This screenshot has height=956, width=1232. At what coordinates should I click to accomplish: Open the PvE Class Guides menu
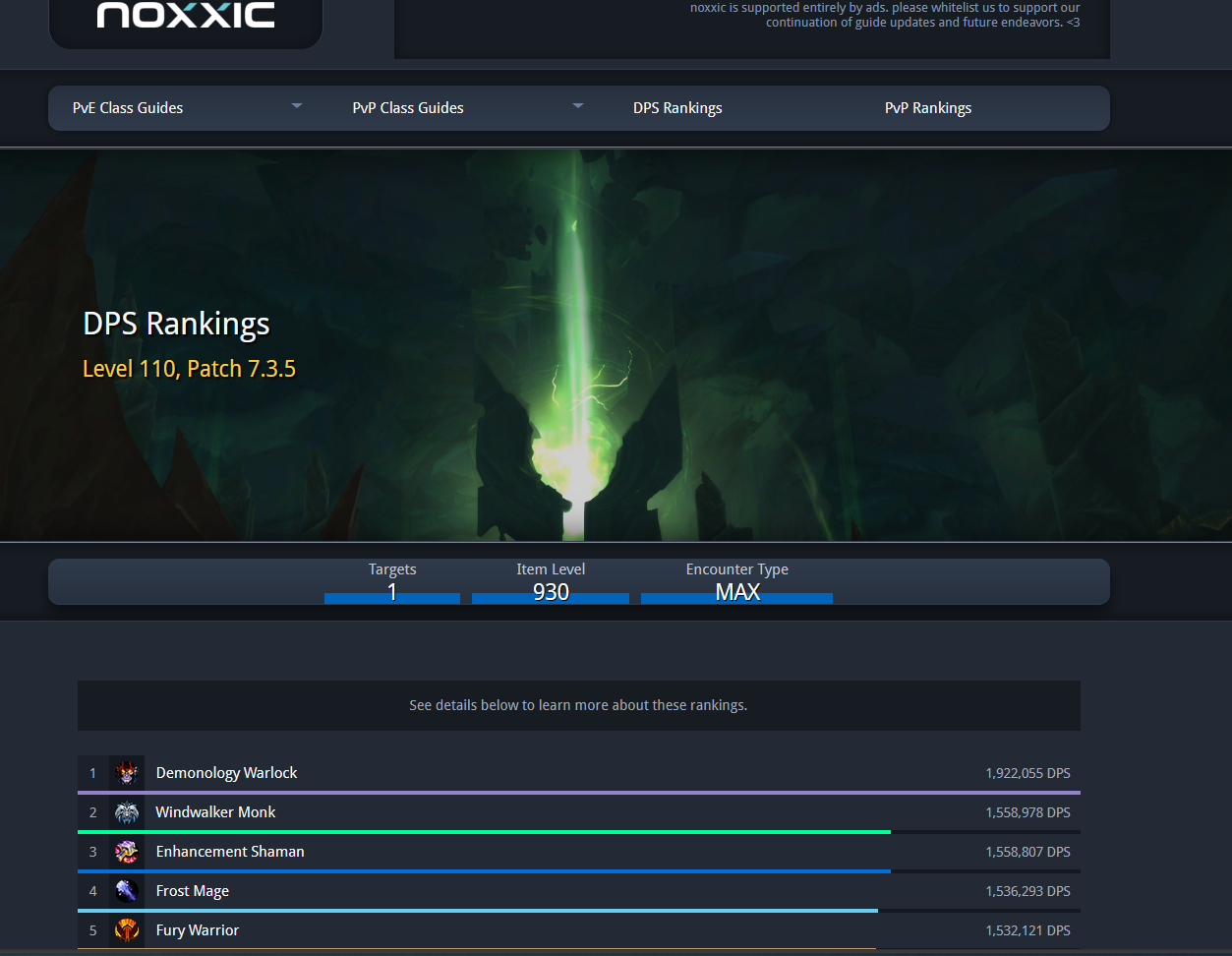pyautogui.click(x=128, y=108)
